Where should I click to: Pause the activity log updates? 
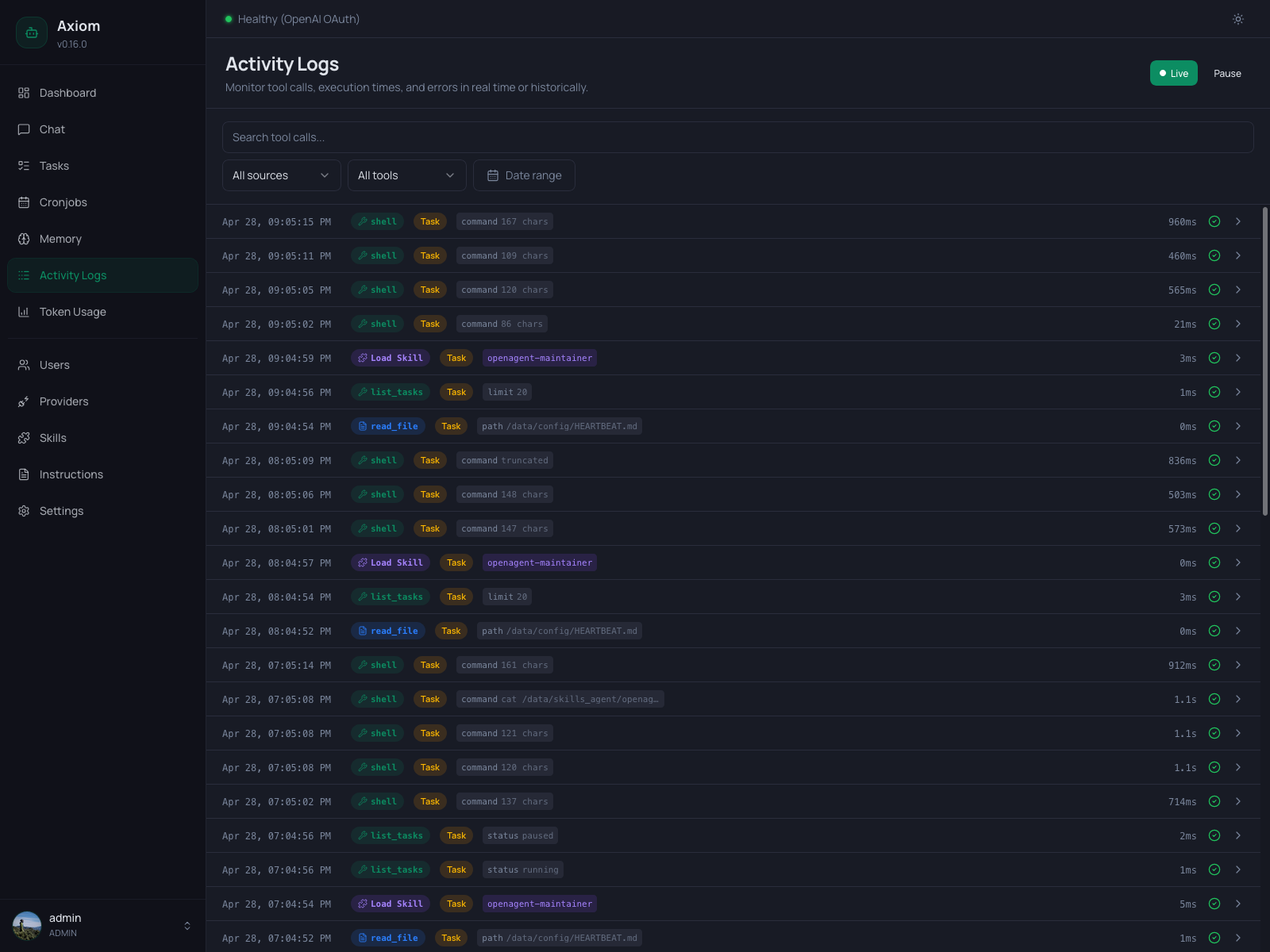[1226, 73]
